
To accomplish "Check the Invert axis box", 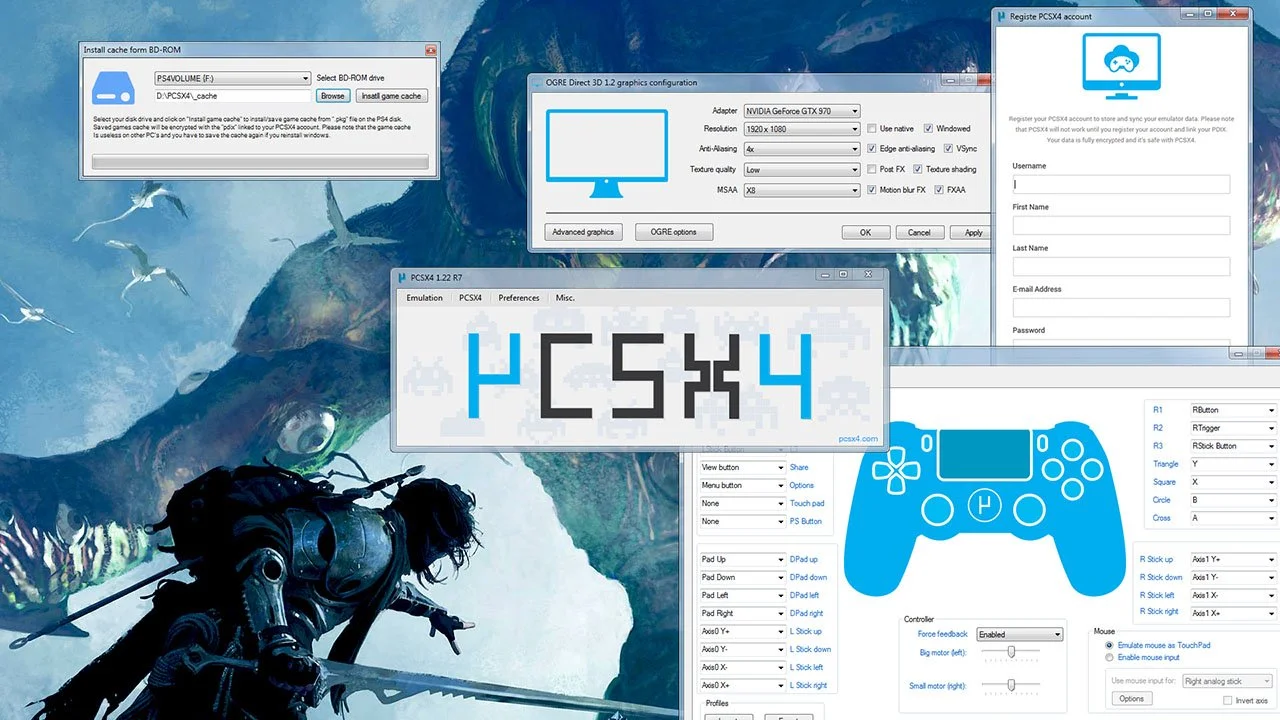I will click(1228, 700).
